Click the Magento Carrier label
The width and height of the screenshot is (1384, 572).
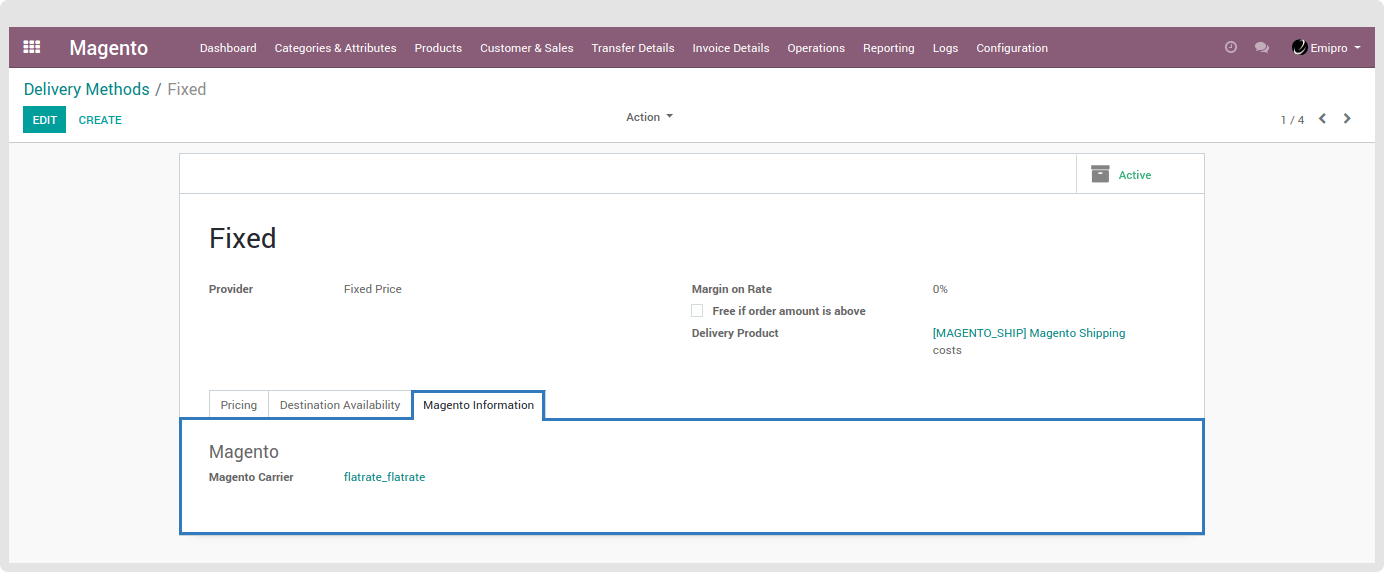251,477
